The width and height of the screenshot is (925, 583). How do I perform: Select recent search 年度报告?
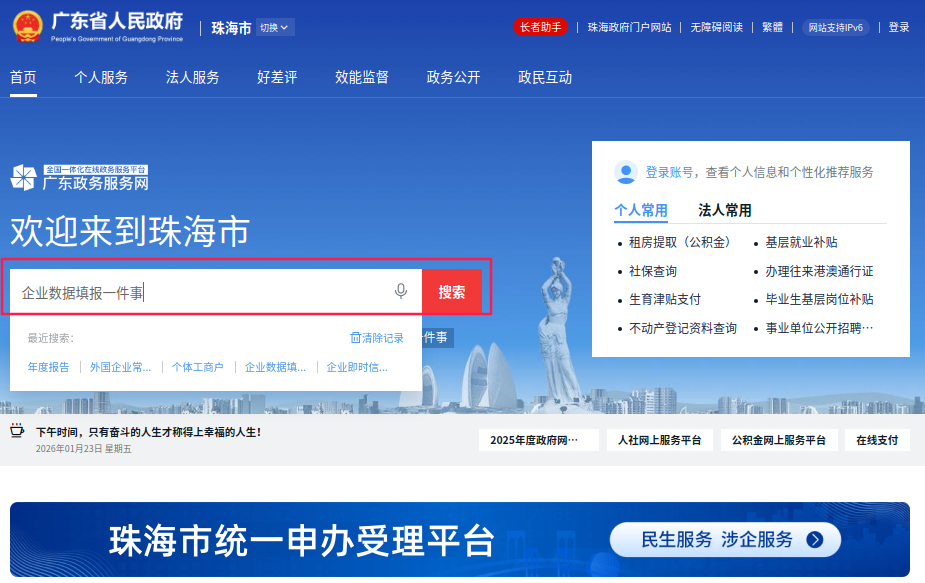click(48, 367)
